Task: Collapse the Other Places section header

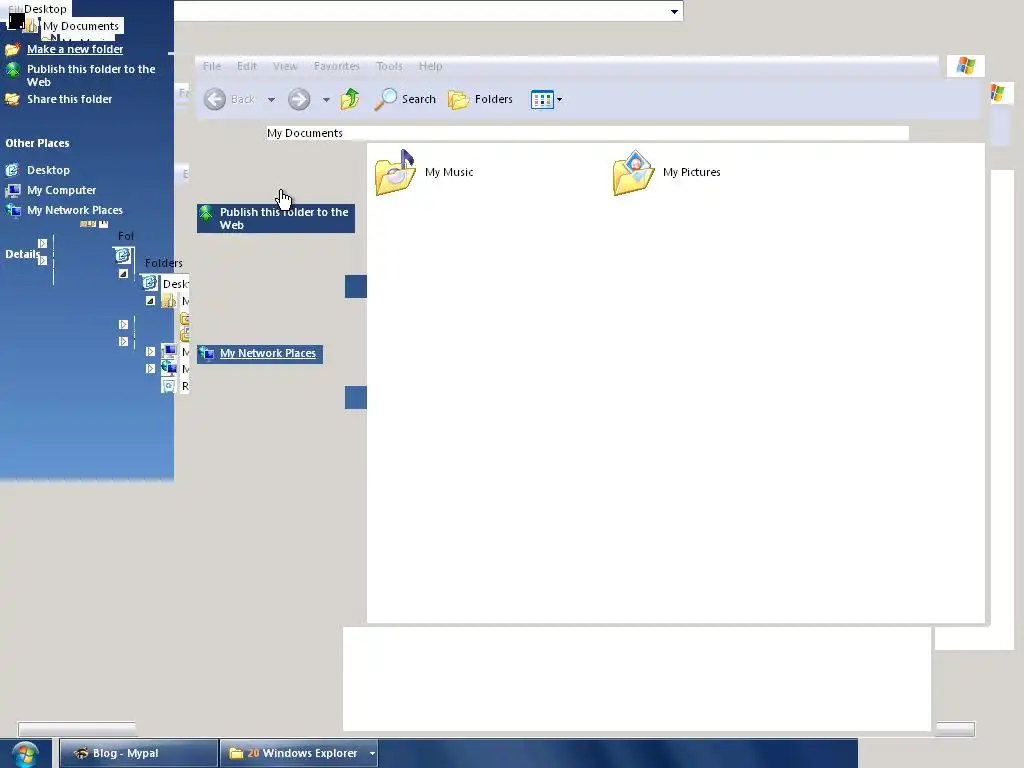Action: pyautogui.click(x=37, y=143)
